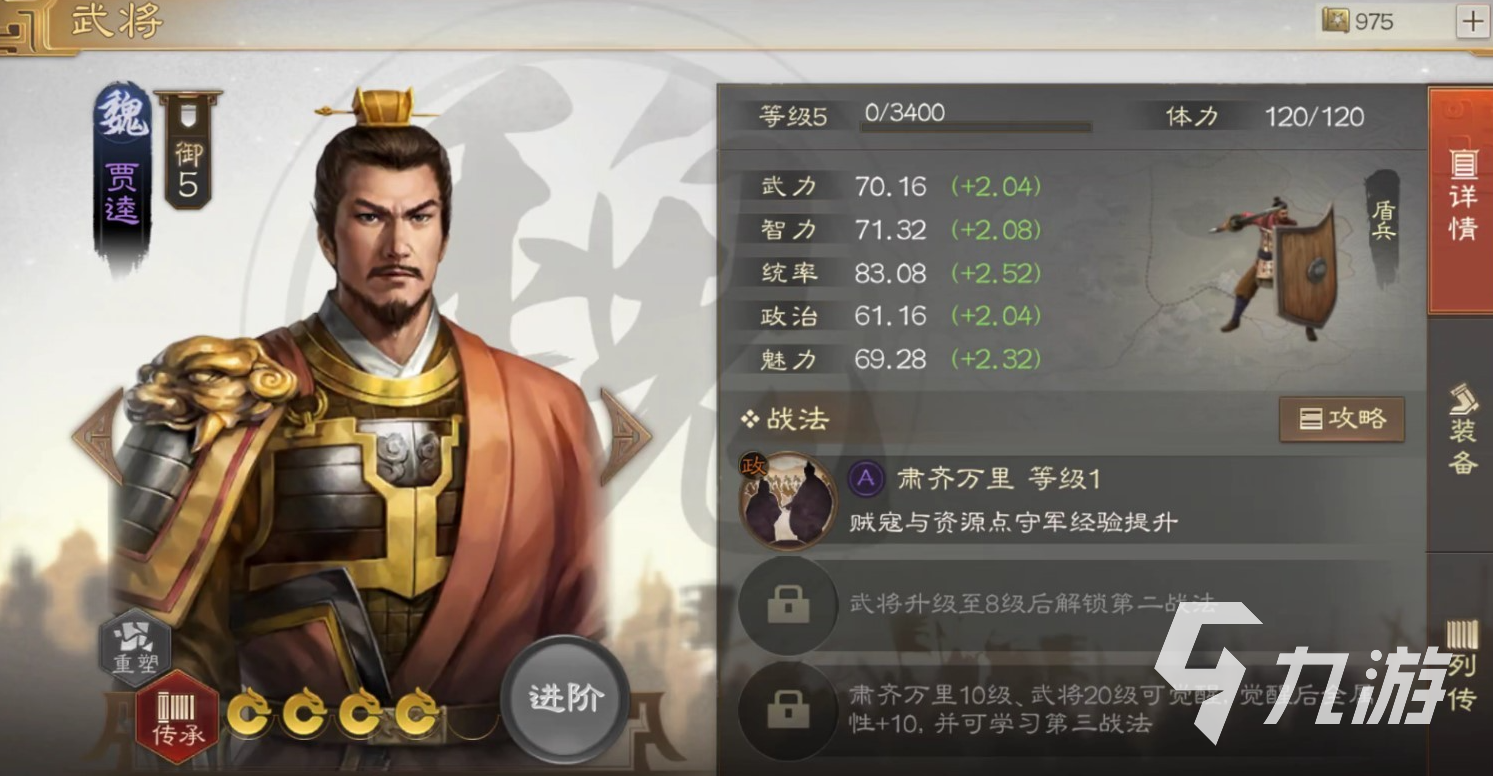
Task: Show the next general with right arrow
Action: (x=626, y=436)
